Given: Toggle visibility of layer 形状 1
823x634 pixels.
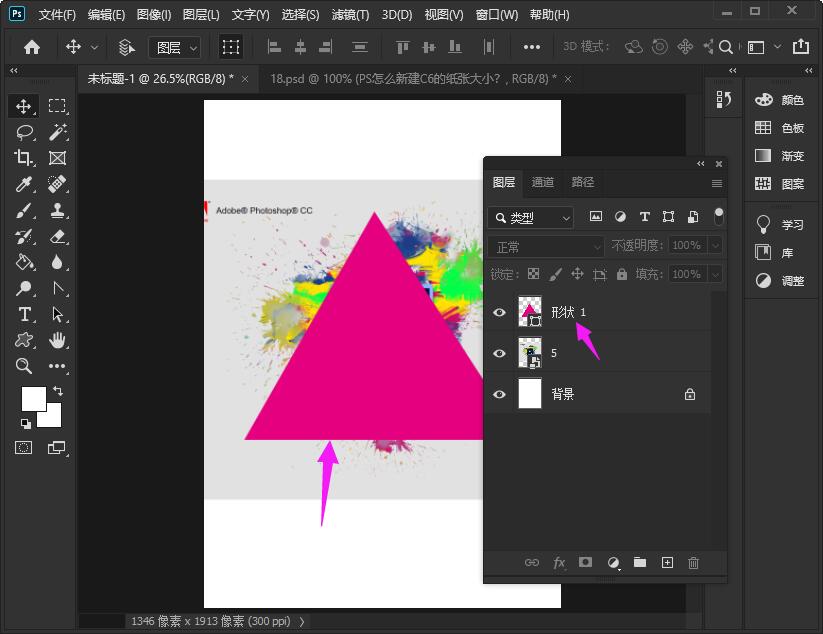Looking at the screenshot, I should click(499, 312).
